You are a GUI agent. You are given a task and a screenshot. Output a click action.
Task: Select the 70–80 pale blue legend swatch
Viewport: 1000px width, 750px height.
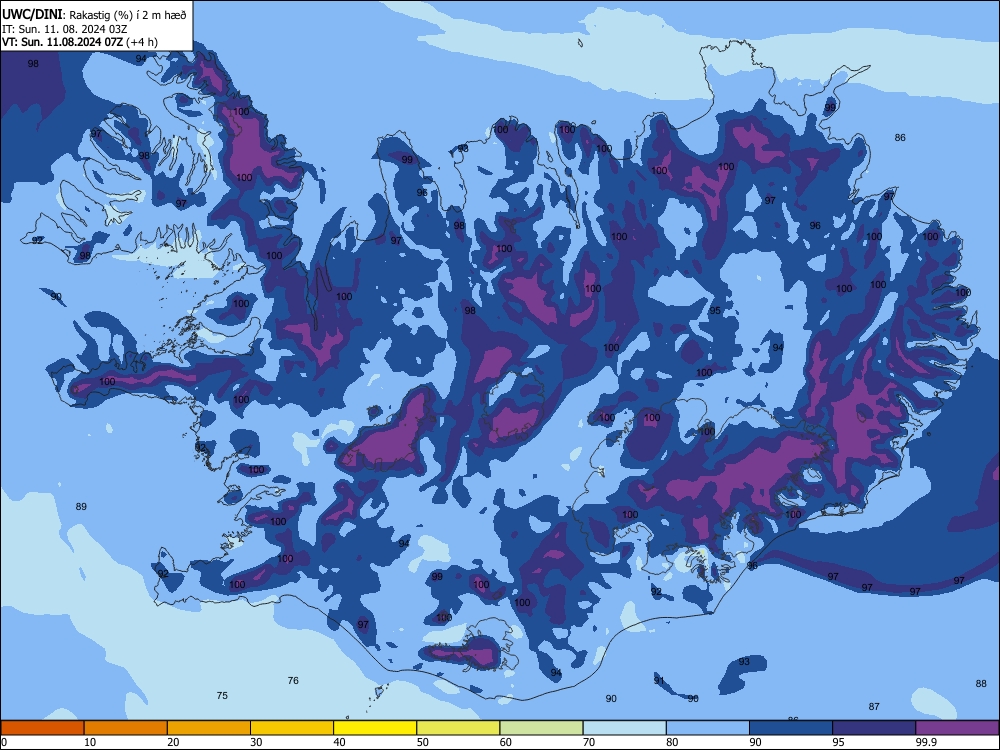point(624,728)
